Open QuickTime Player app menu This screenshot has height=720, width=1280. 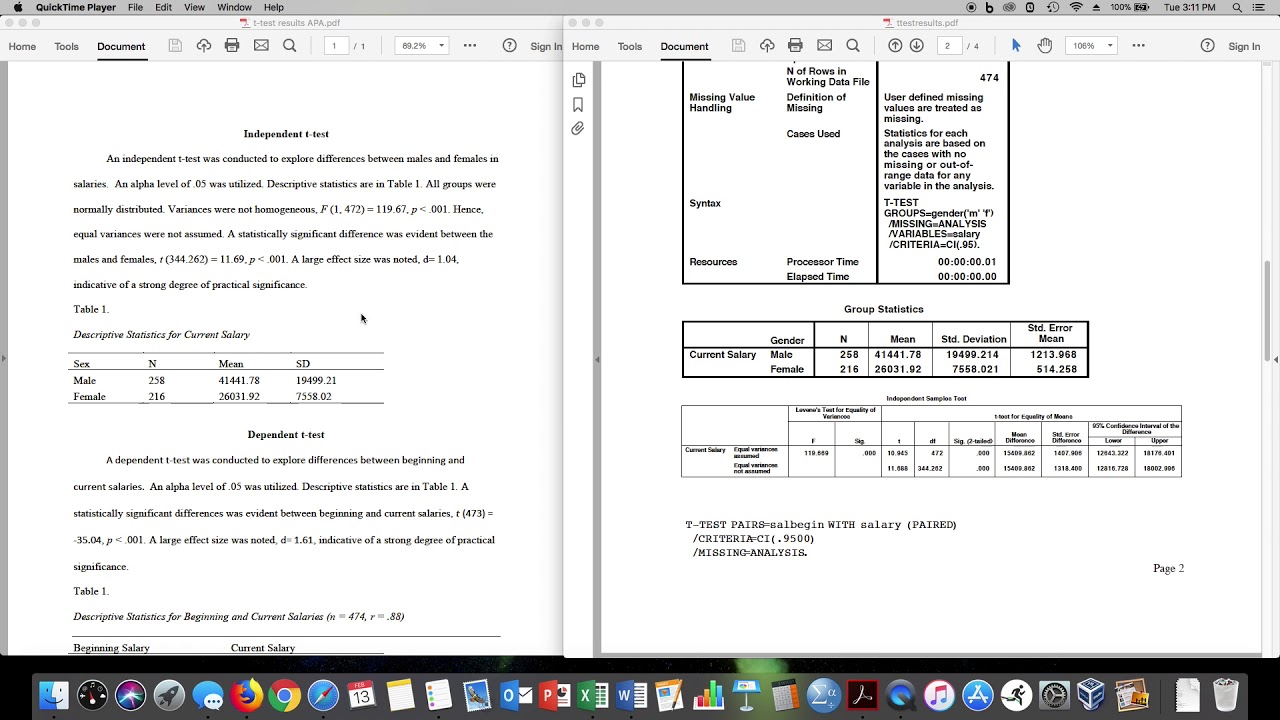(x=76, y=7)
